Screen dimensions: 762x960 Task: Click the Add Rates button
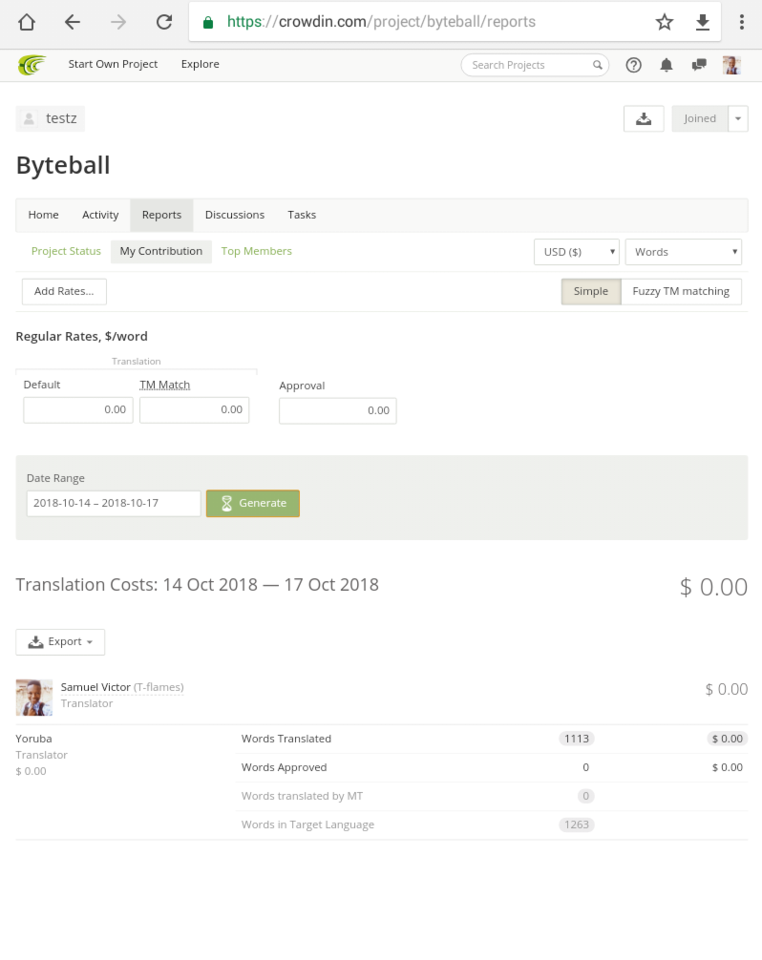(x=64, y=291)
